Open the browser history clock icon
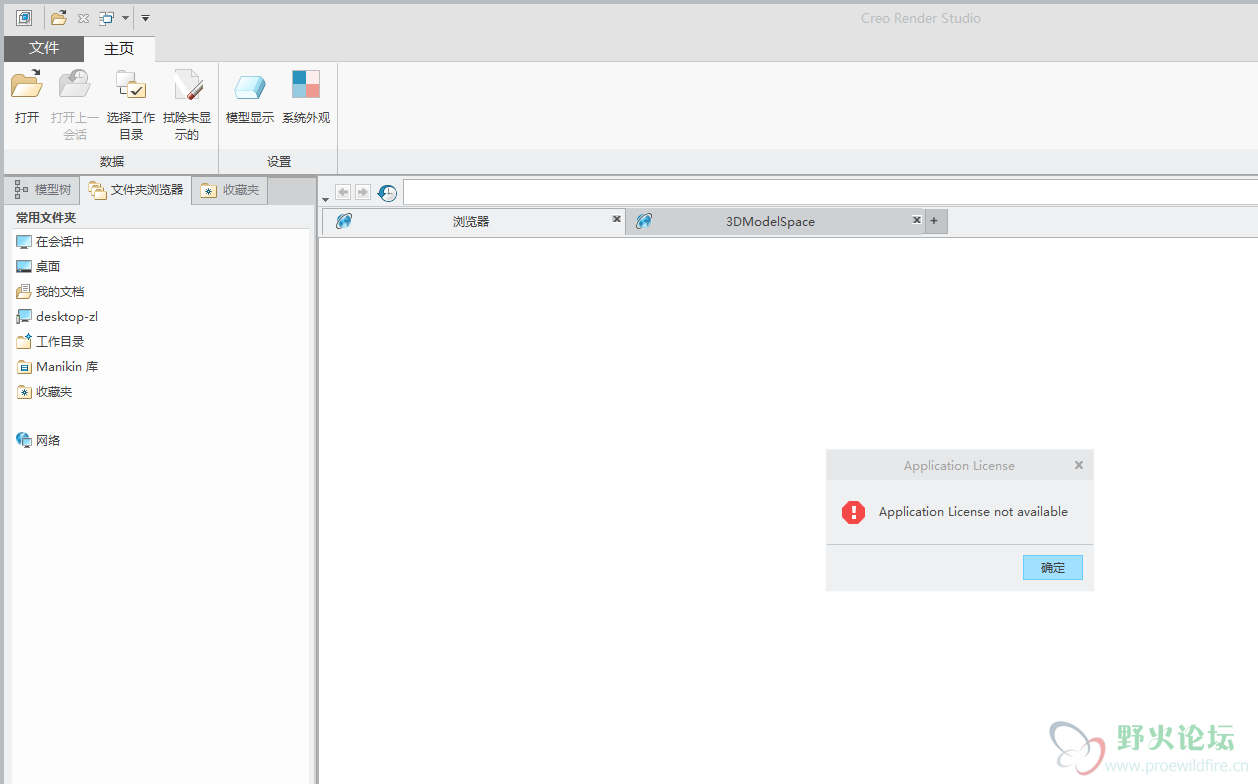The width and height of the screenshot is (1258, 784). point(387,193)
